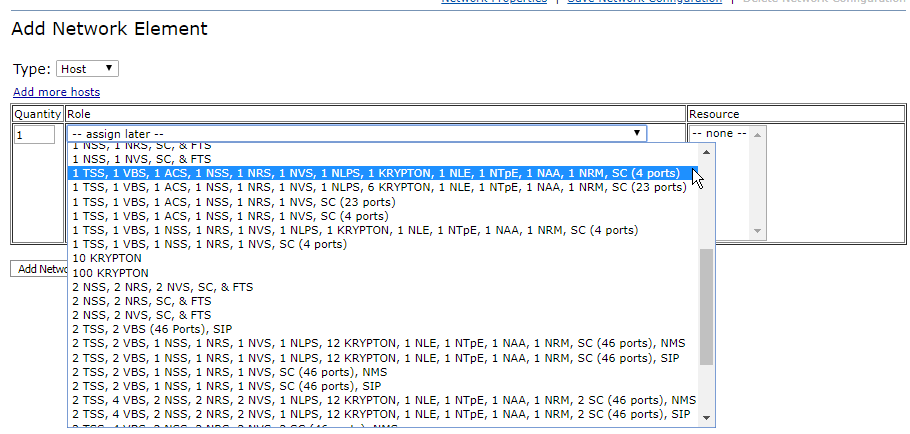
Task: Choose '2 NSS, 2 NRS, SC, & FTS' option
Action: click(141, 301)
